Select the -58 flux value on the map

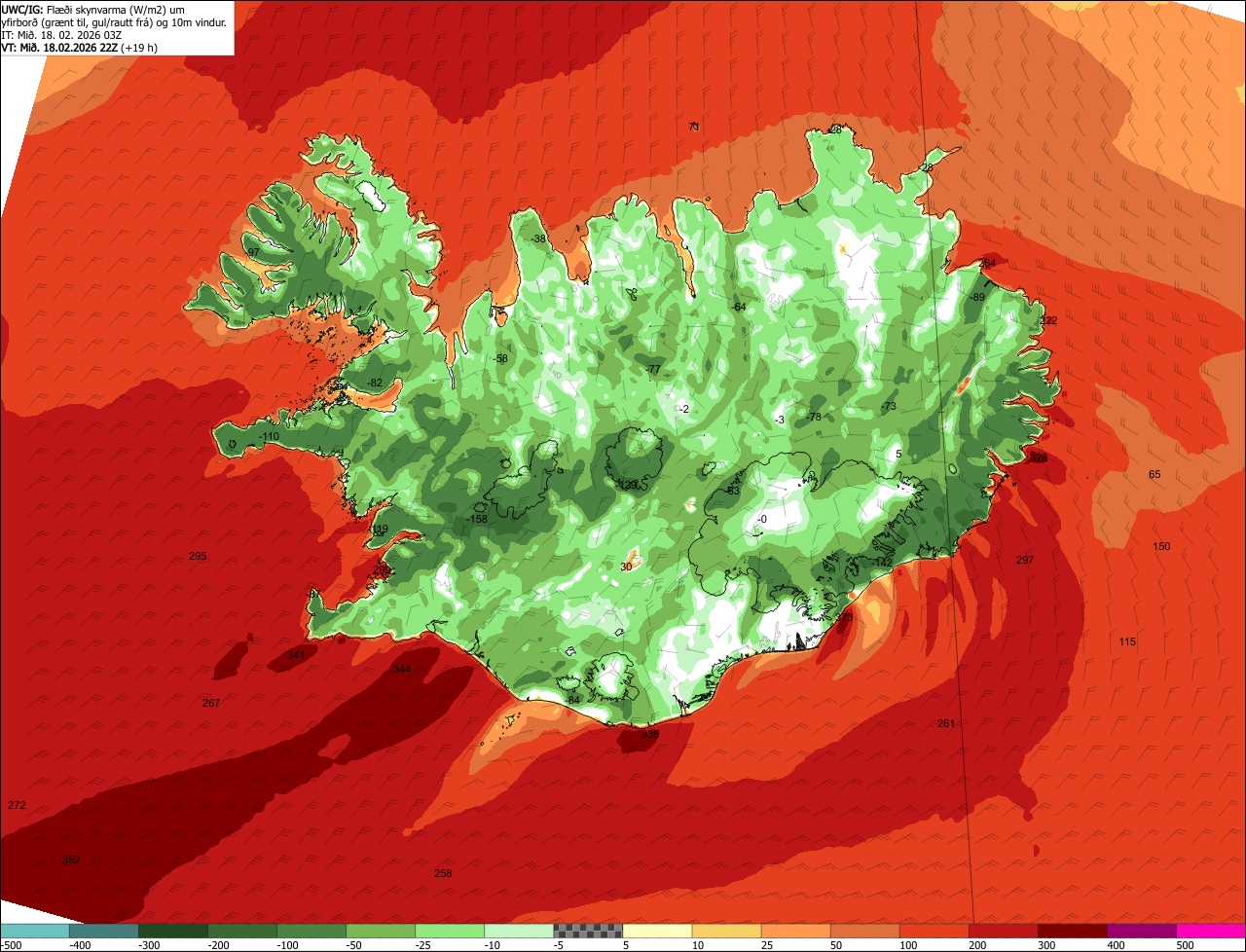[x=500, y=359]
